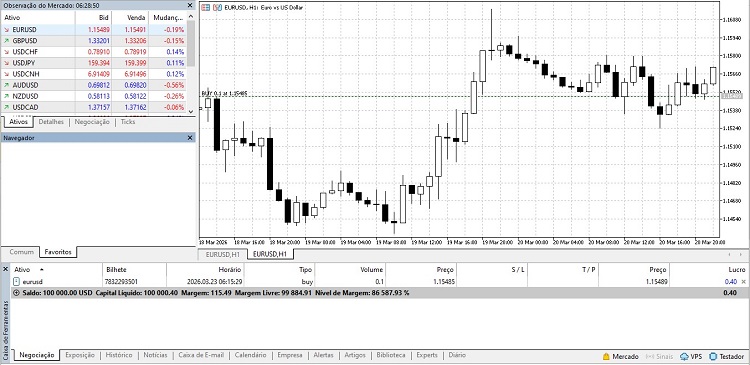Open the Testador strategy tester icon
Viewport: 750px width, 365px height.
pyautogui.click(x=713, y=356)
